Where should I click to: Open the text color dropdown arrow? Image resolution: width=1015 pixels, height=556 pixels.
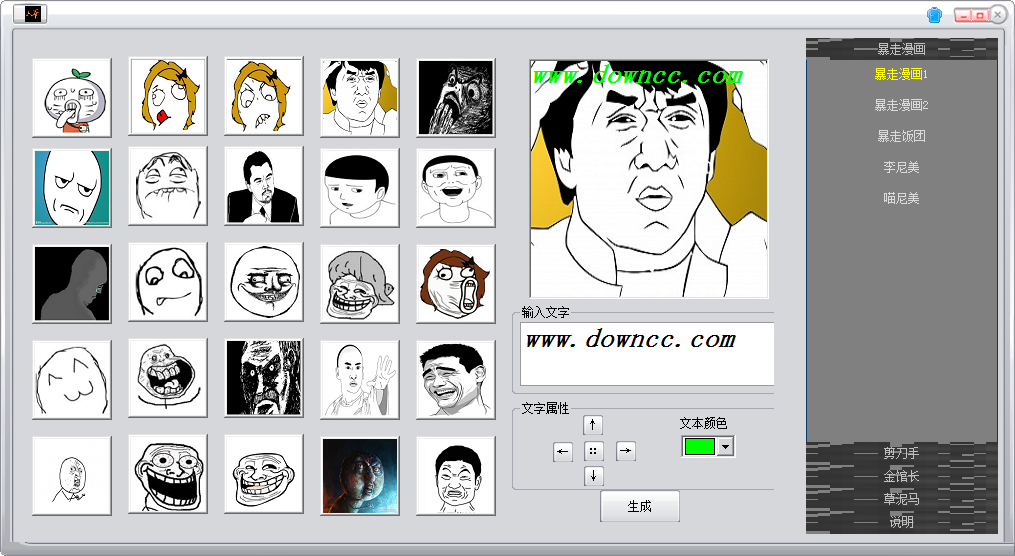[x=726, y=447]
